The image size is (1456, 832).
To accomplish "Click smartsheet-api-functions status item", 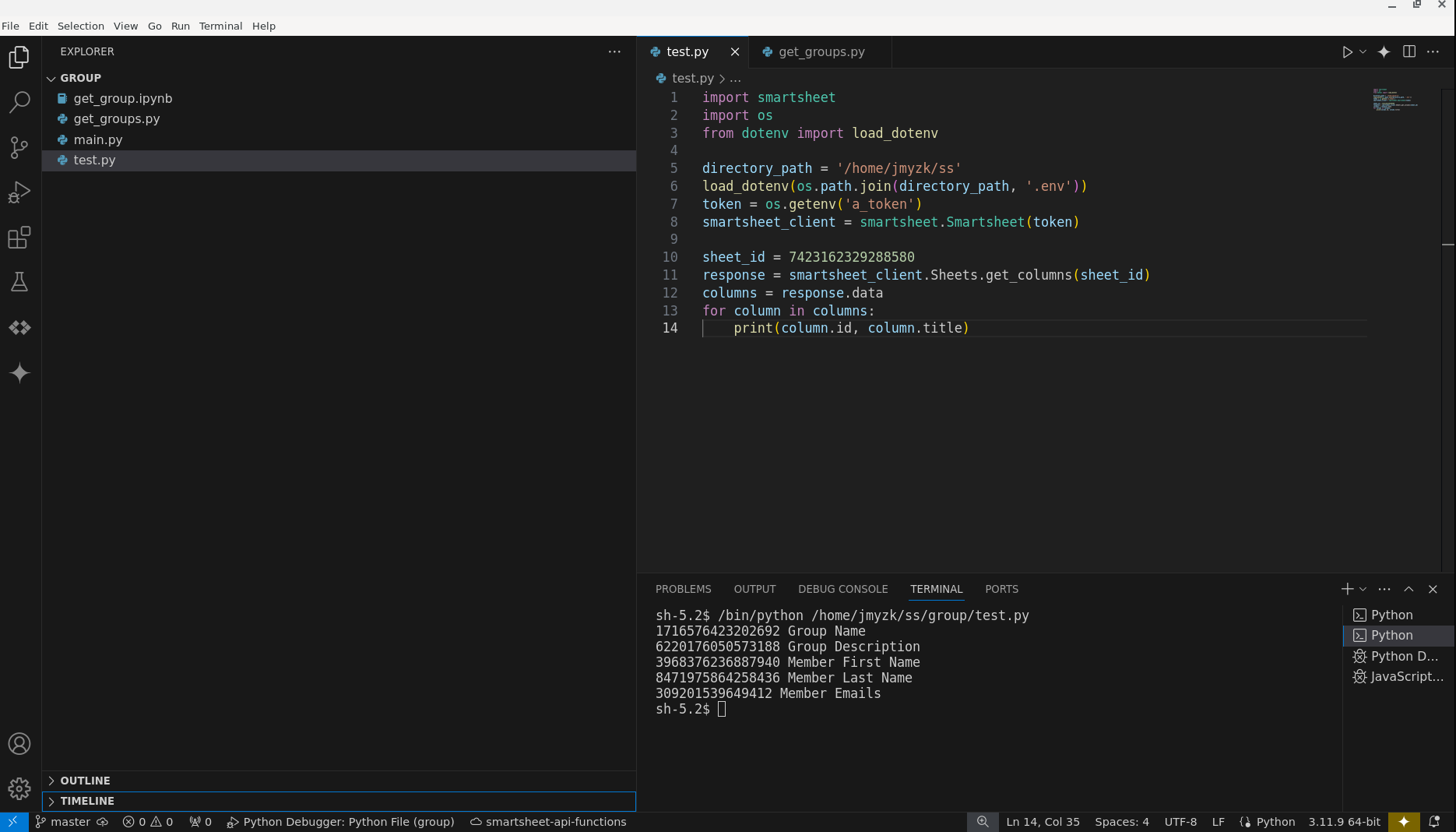I will [x=548, y=822].
